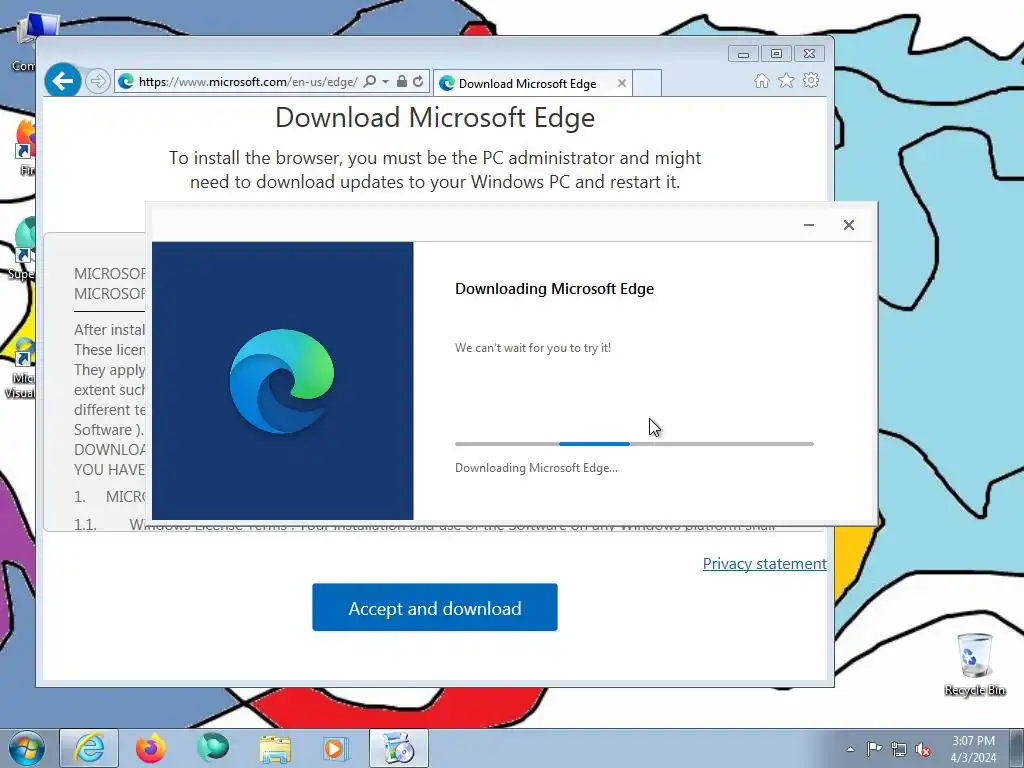The image size is (1024, 768).
Task: Open the Windows Start menu
Action: click(x=27, y=748)
